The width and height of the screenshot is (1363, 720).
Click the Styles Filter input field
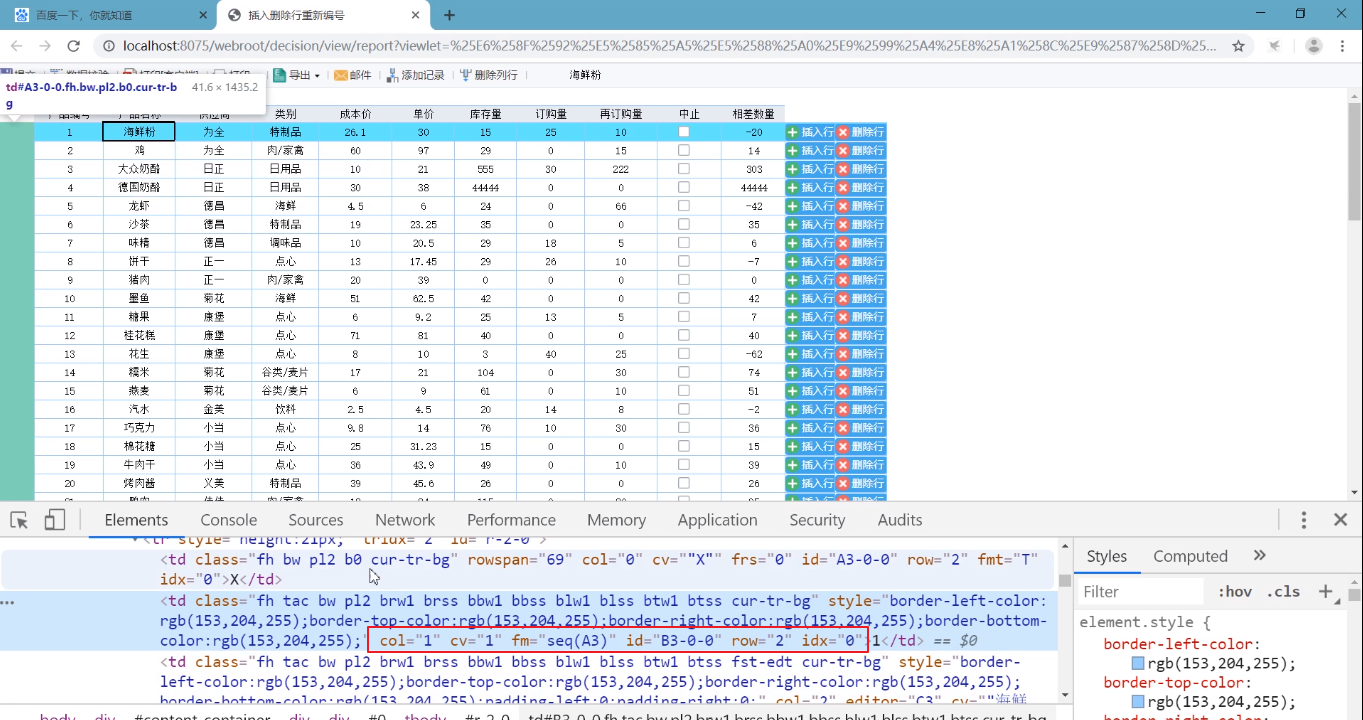(1140, 591)
